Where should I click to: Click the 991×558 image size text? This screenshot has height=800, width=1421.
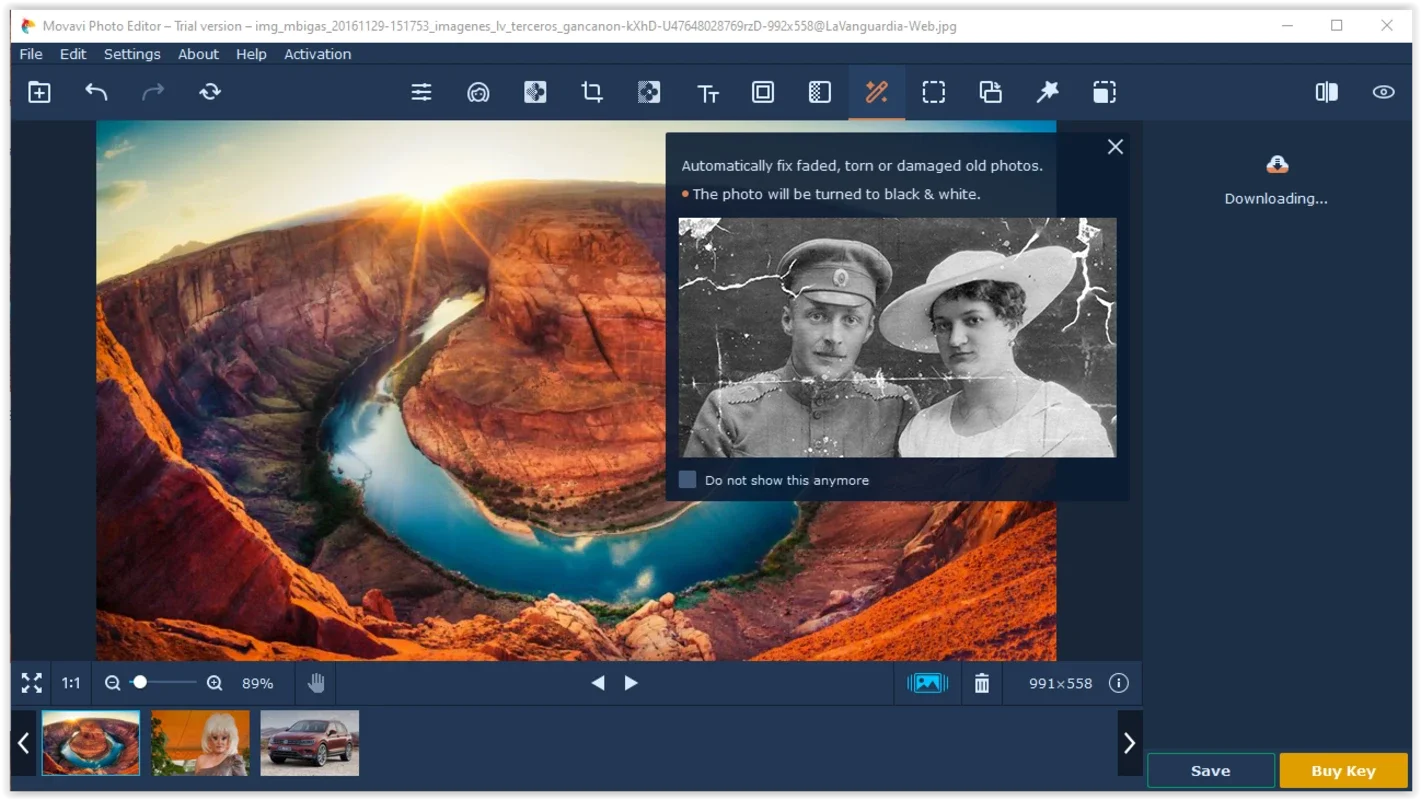coord(1060,684)
